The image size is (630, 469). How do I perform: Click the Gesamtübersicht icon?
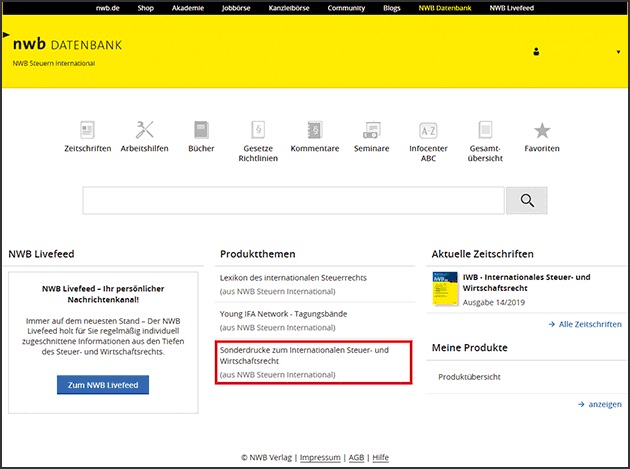point(485,130)
